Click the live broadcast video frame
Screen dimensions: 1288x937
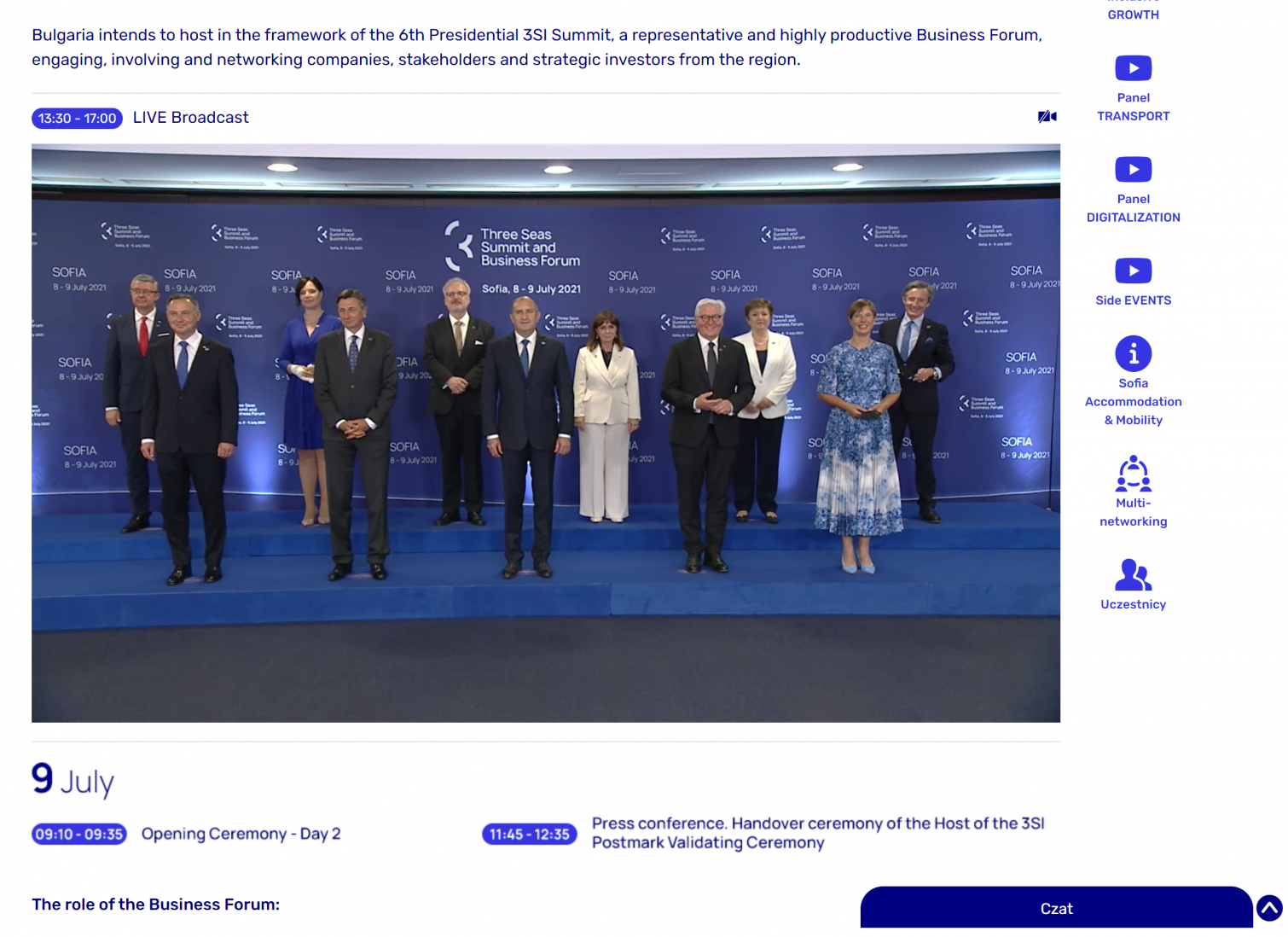(546, 433)
